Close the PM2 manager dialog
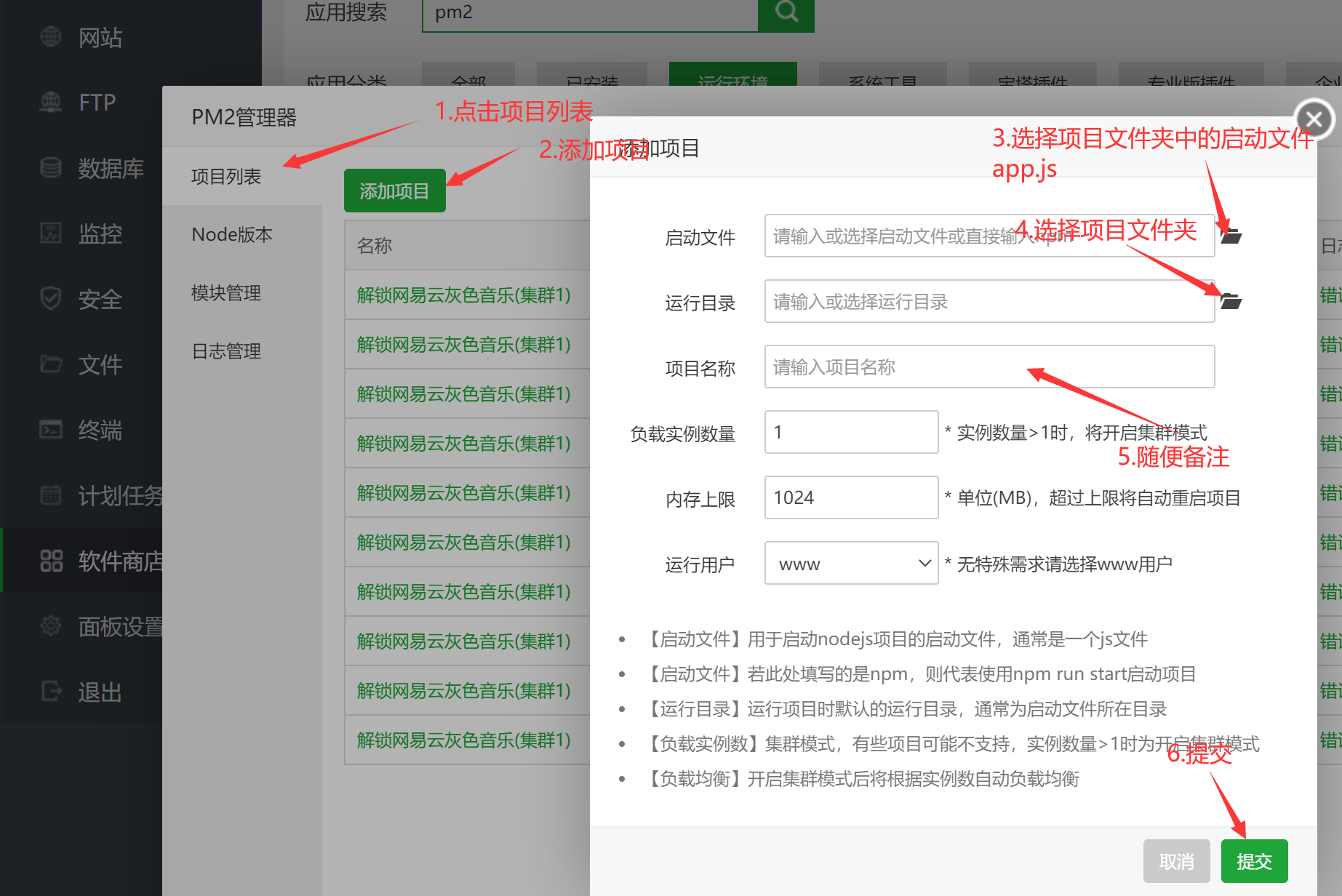The height and width of the screenshot is (896, 1342). tap(1314, 119)
